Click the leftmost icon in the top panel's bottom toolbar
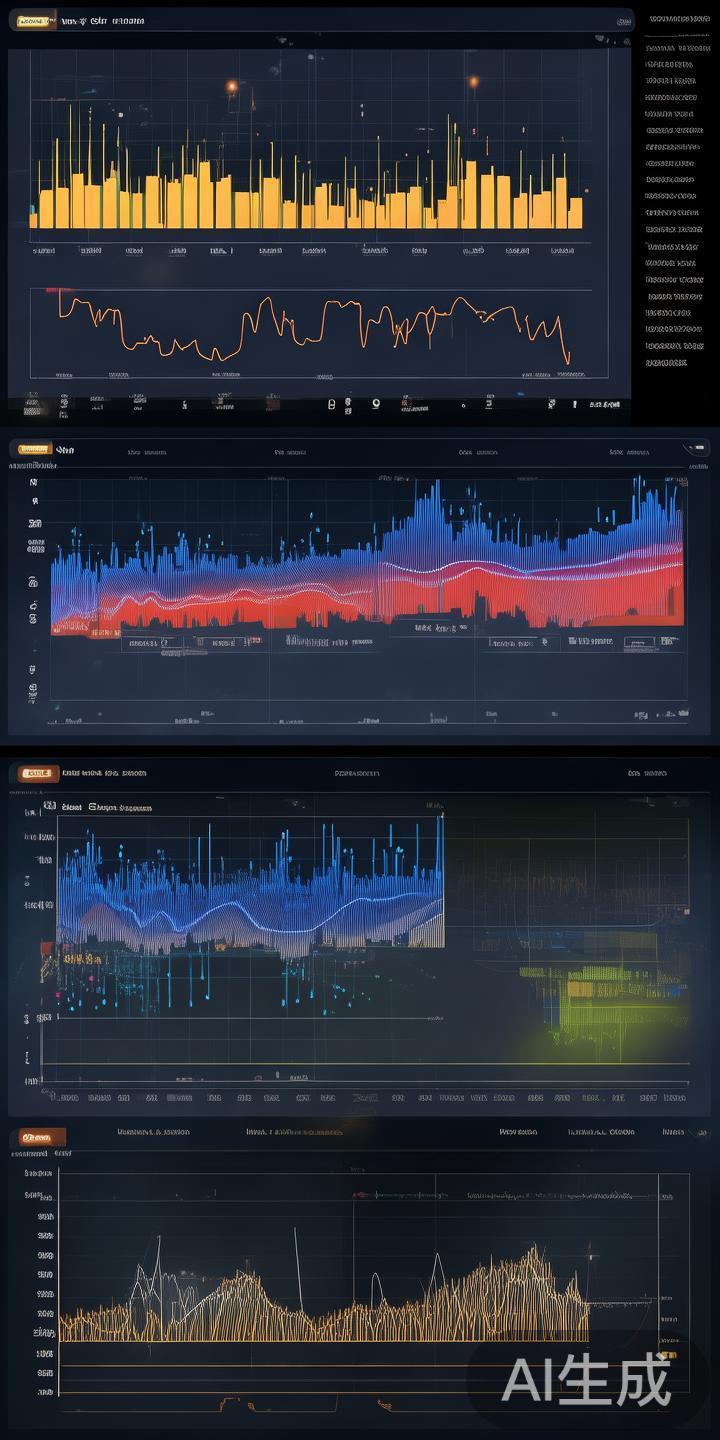The height and width of the screenshot is (1440, 720). [32, 405]
